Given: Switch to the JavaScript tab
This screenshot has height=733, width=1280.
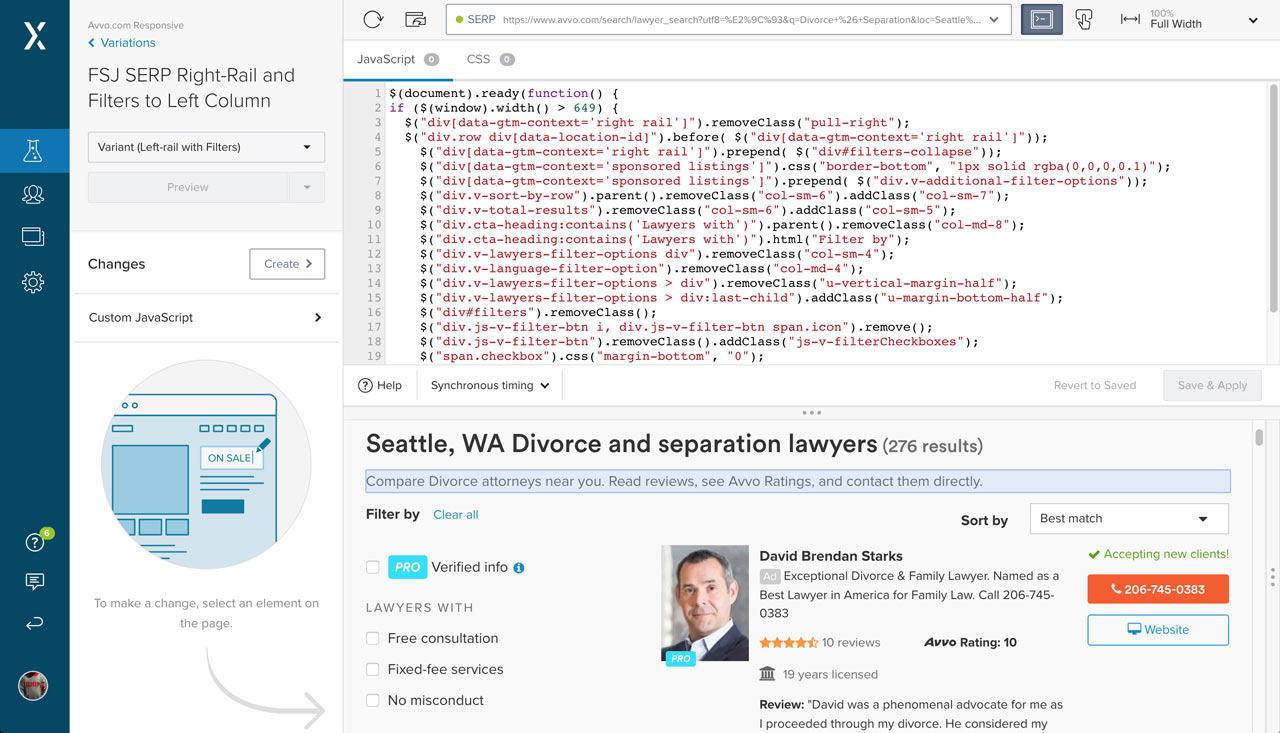Looking at the screenshot, I should coord(398,59).
